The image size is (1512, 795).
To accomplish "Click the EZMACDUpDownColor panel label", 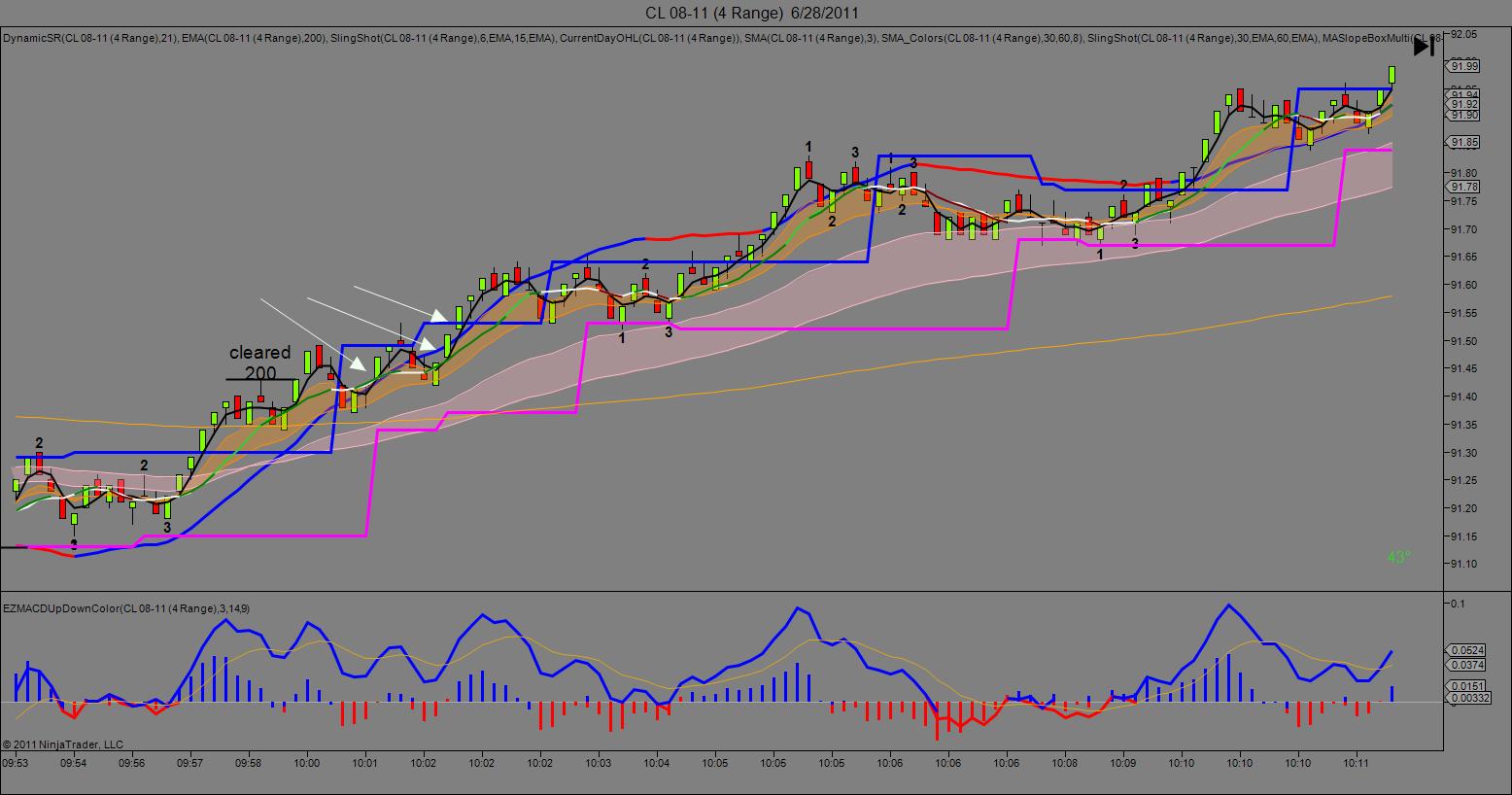I will tap(126, 608).
